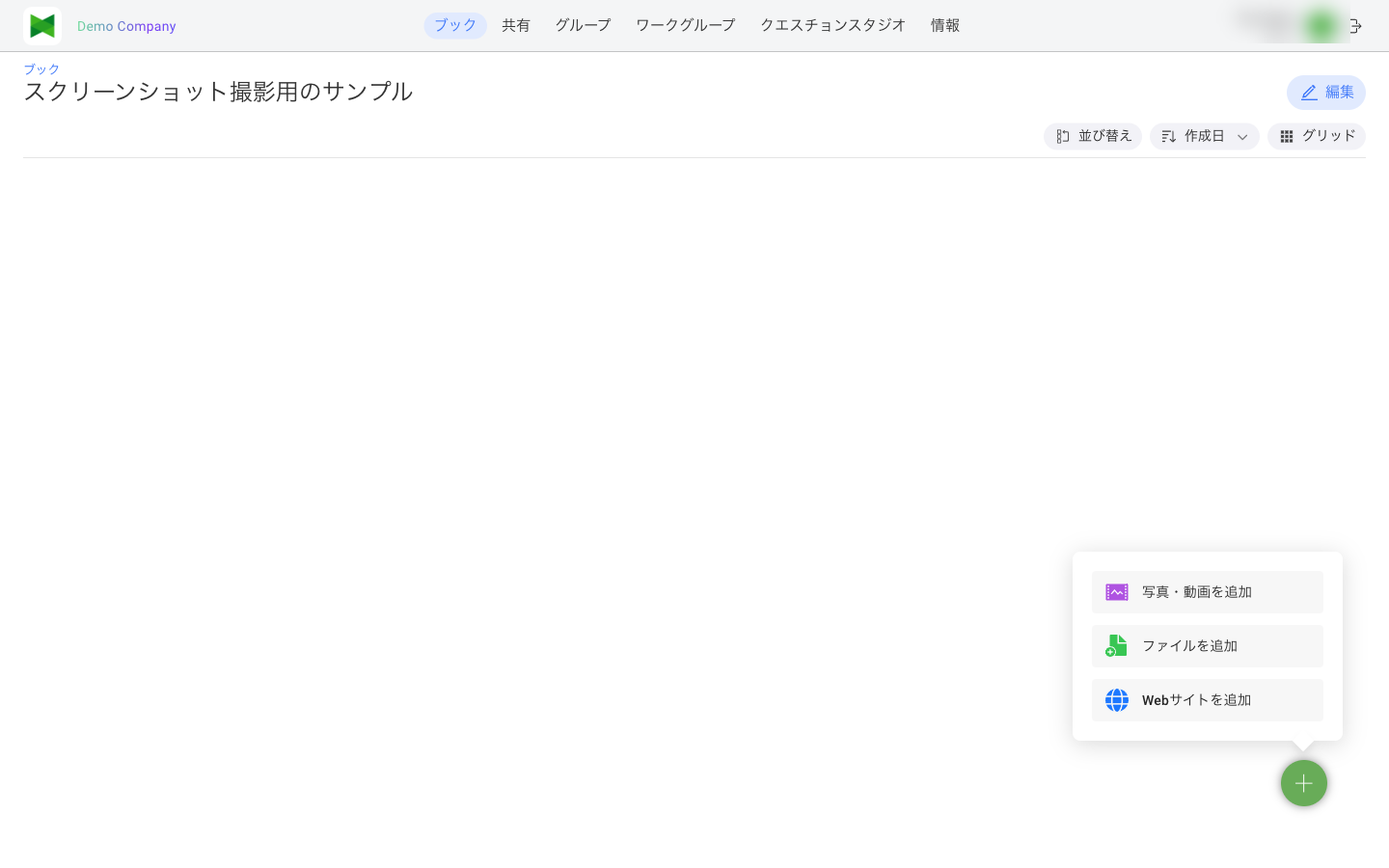The width and height of the screenshot is (1389, 868).
Task: Open the 作成日 sort dropdown
Action: point(1205,136)
